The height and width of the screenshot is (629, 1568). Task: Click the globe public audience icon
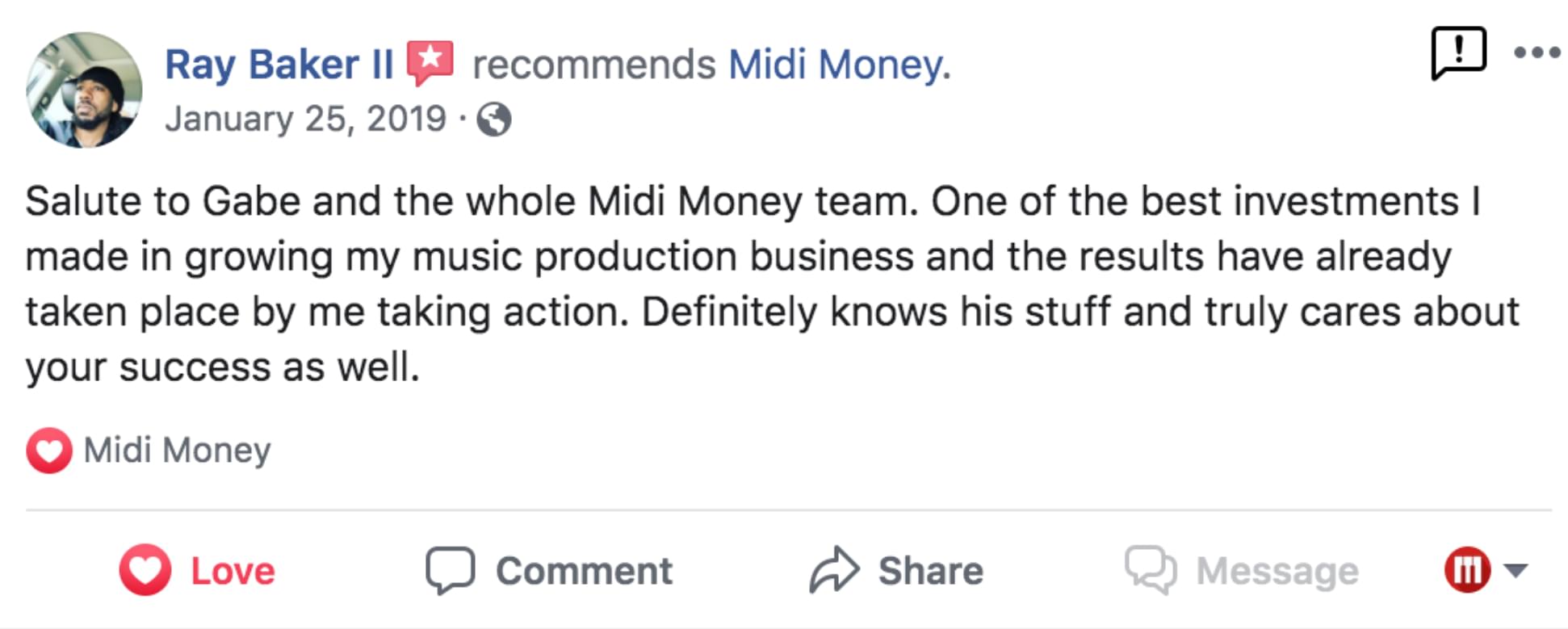pyautogui.click(x=493, y=120)
